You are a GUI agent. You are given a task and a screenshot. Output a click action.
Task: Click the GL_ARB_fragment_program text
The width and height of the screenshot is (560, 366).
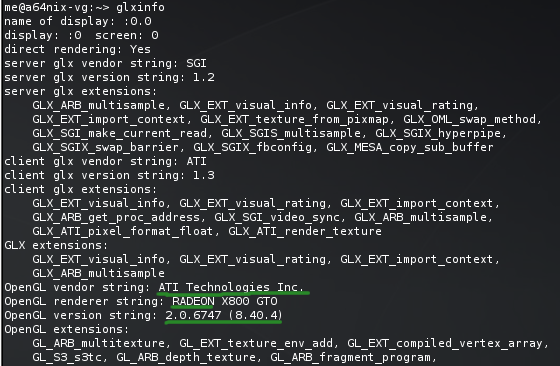pyautogui.click(x=350, y=357)
